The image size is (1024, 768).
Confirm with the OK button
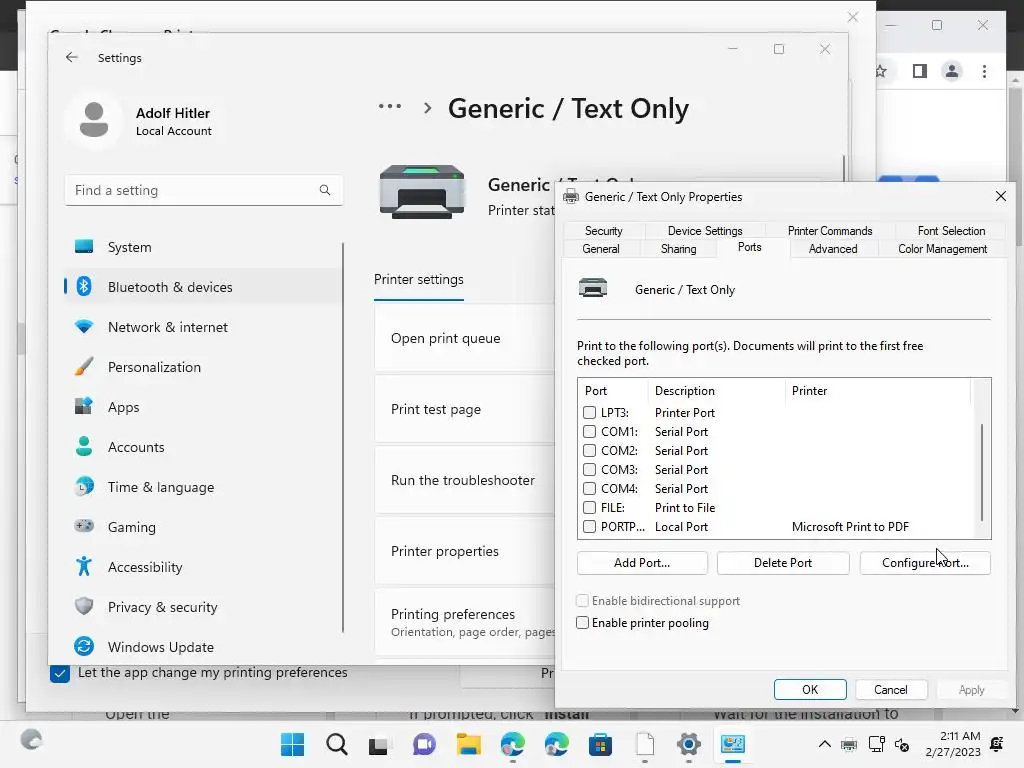click(x=810, y=690)
